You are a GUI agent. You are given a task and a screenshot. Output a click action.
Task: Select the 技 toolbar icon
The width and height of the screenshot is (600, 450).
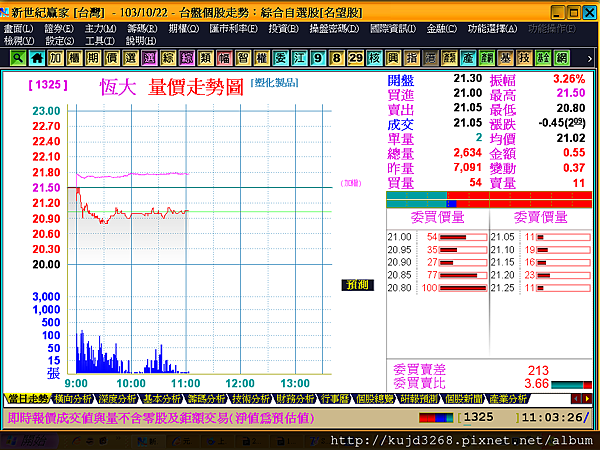[x=524, y=58]
